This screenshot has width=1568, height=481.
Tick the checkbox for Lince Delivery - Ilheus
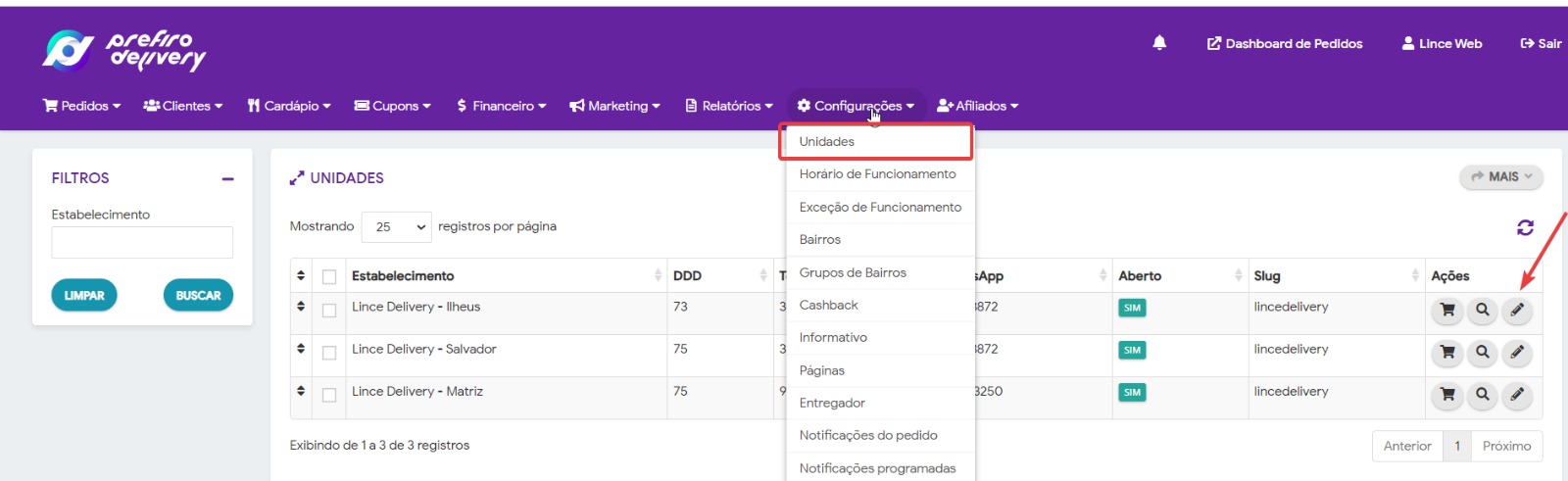tap(329, 311)
